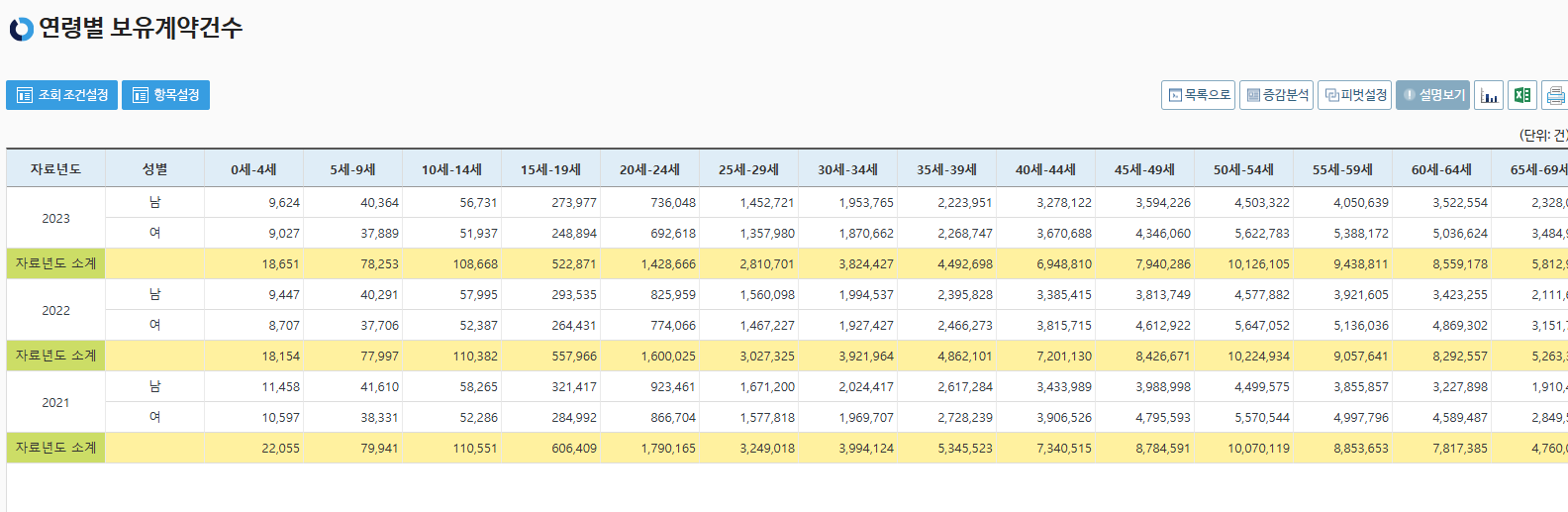This screenshot has width=1568, height=512.
Task: Click the printer icon
Action: point(1555,95)
